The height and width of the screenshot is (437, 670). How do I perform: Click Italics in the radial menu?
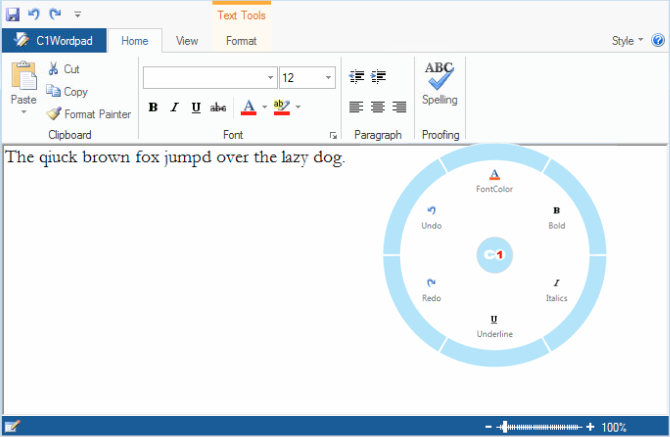pyautogui.click(x=556, y=290)
